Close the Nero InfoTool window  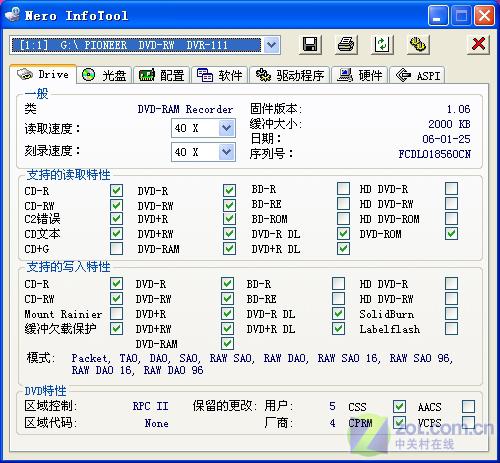(484, 15)
